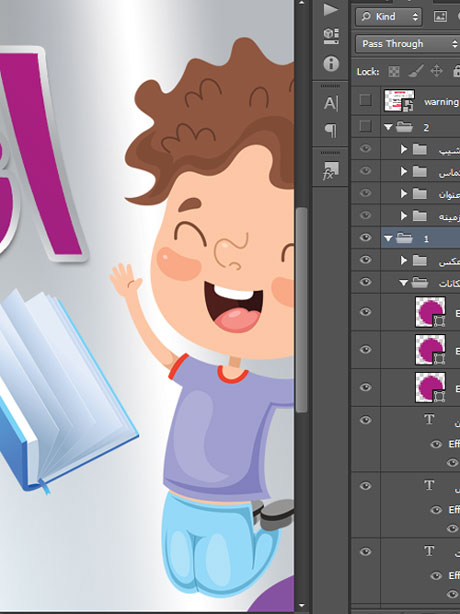The image size is (460, 614).
Task: Expand the زمینه group
Action: [x=404, y=216]
